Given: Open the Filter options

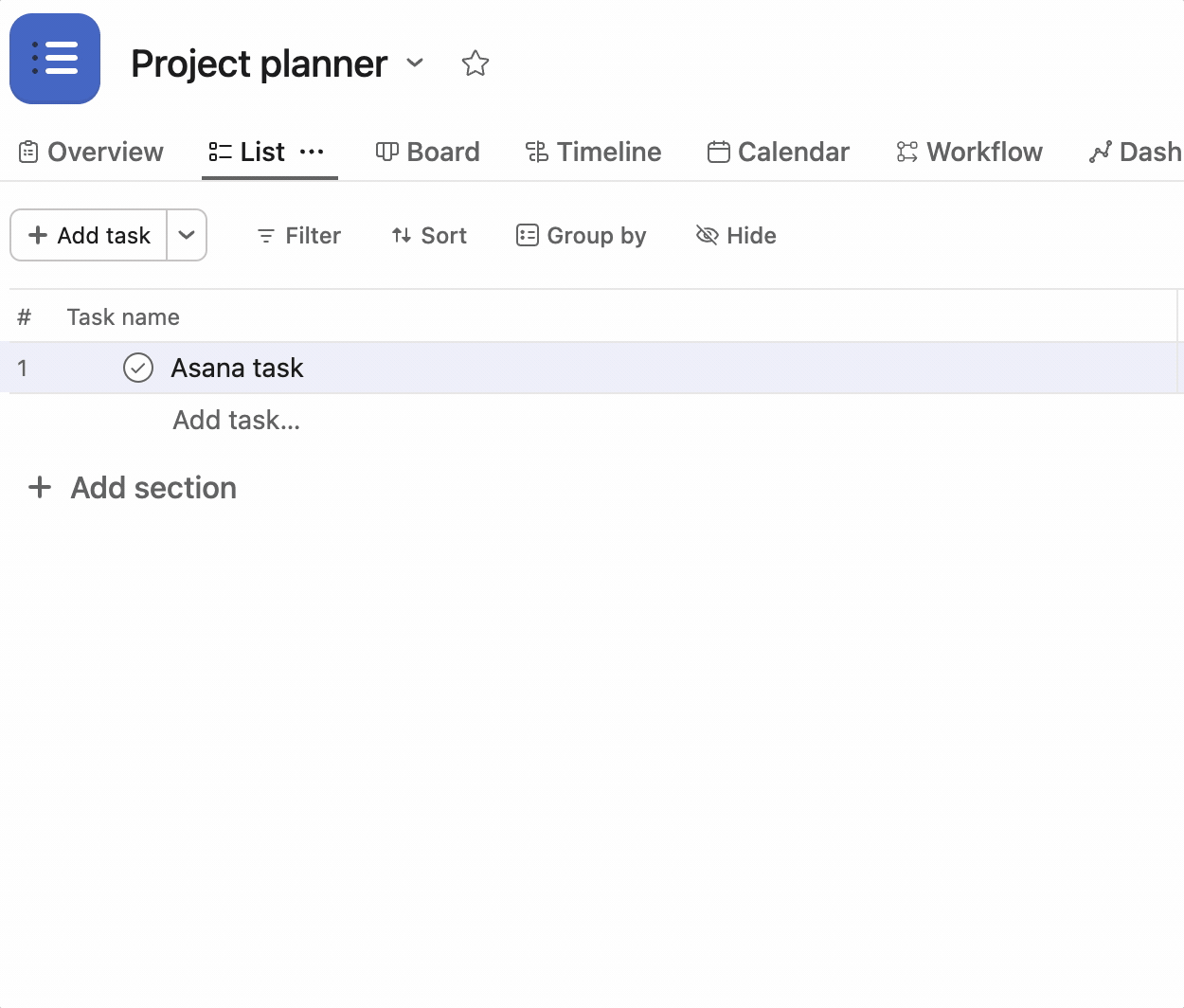Looking at the screenshot, I should coord(298,235).
